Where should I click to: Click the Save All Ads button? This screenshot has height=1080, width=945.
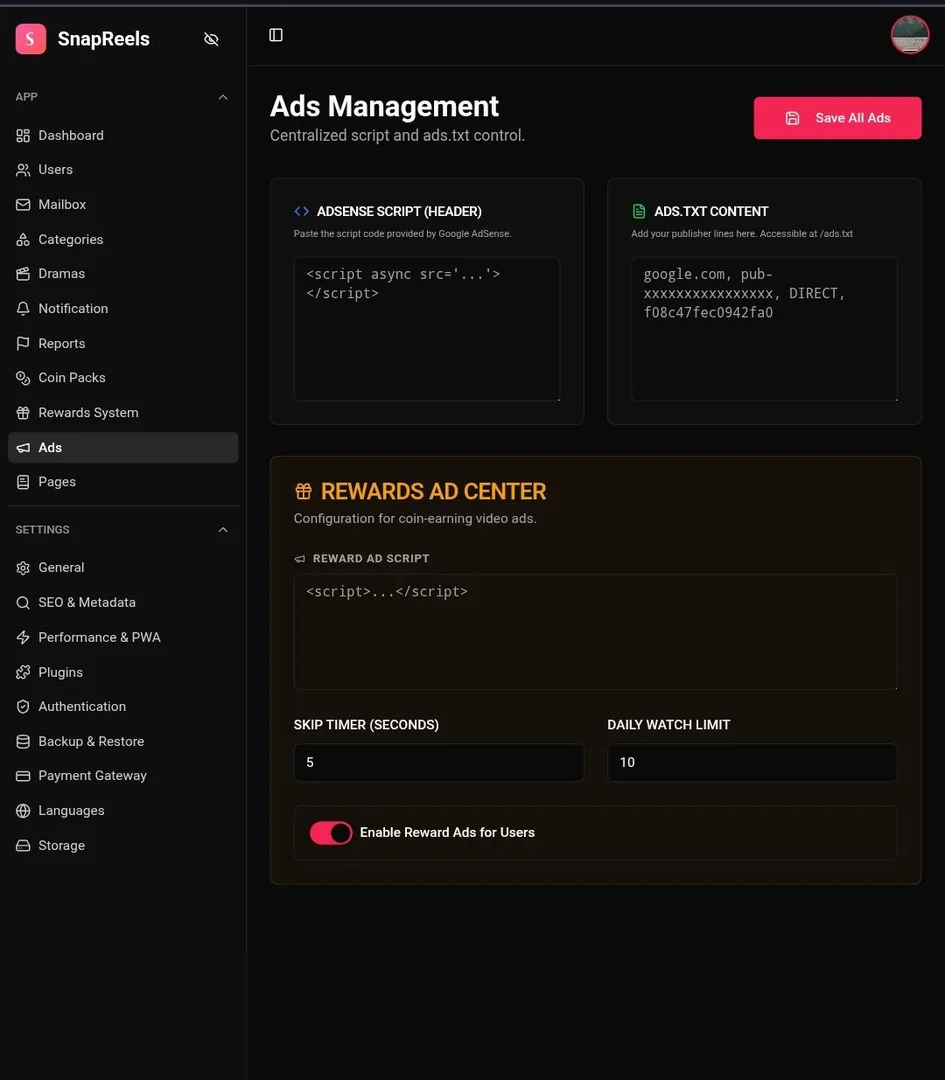click(x=837, y=118)
